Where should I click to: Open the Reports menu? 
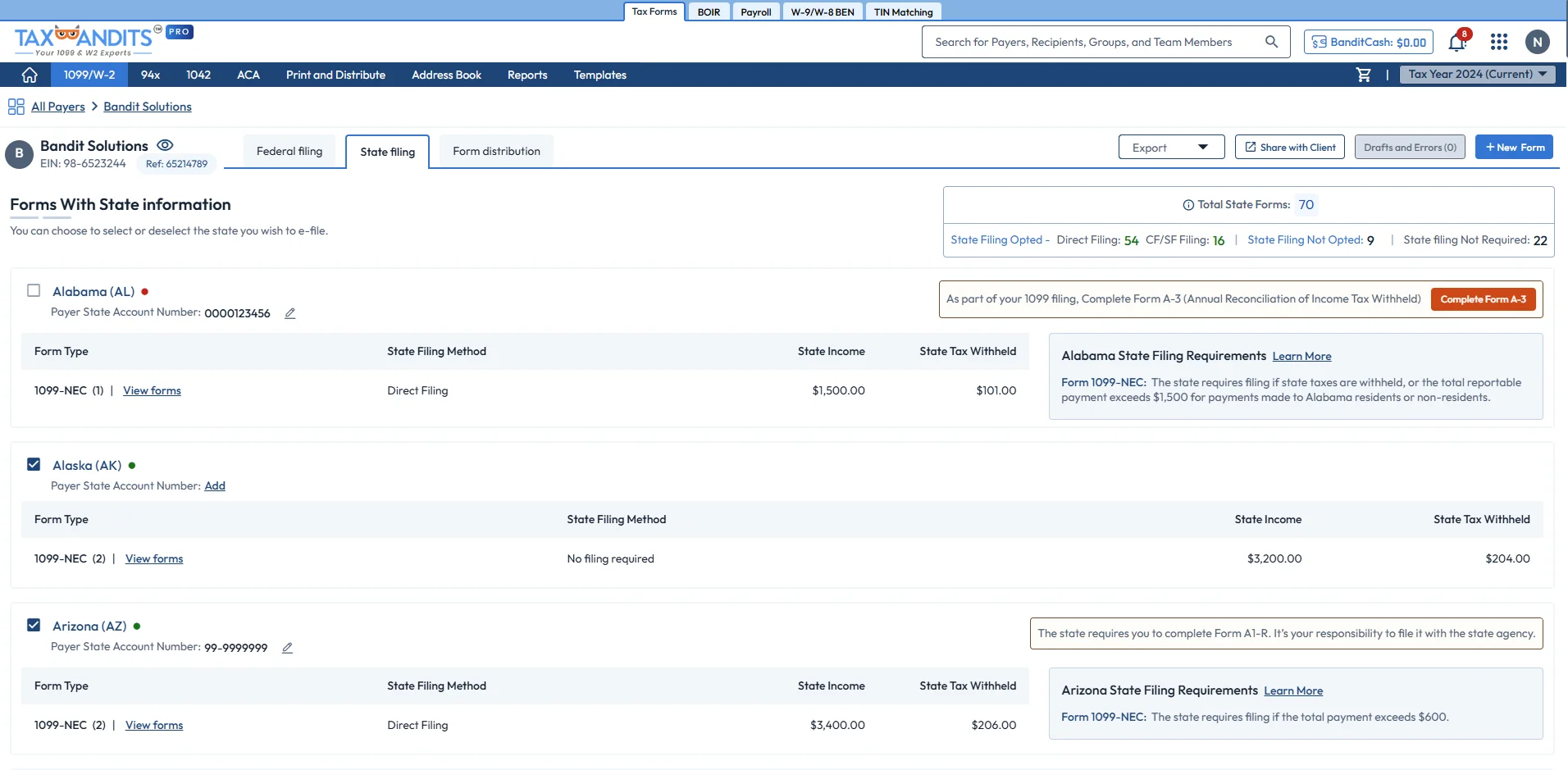527,75
